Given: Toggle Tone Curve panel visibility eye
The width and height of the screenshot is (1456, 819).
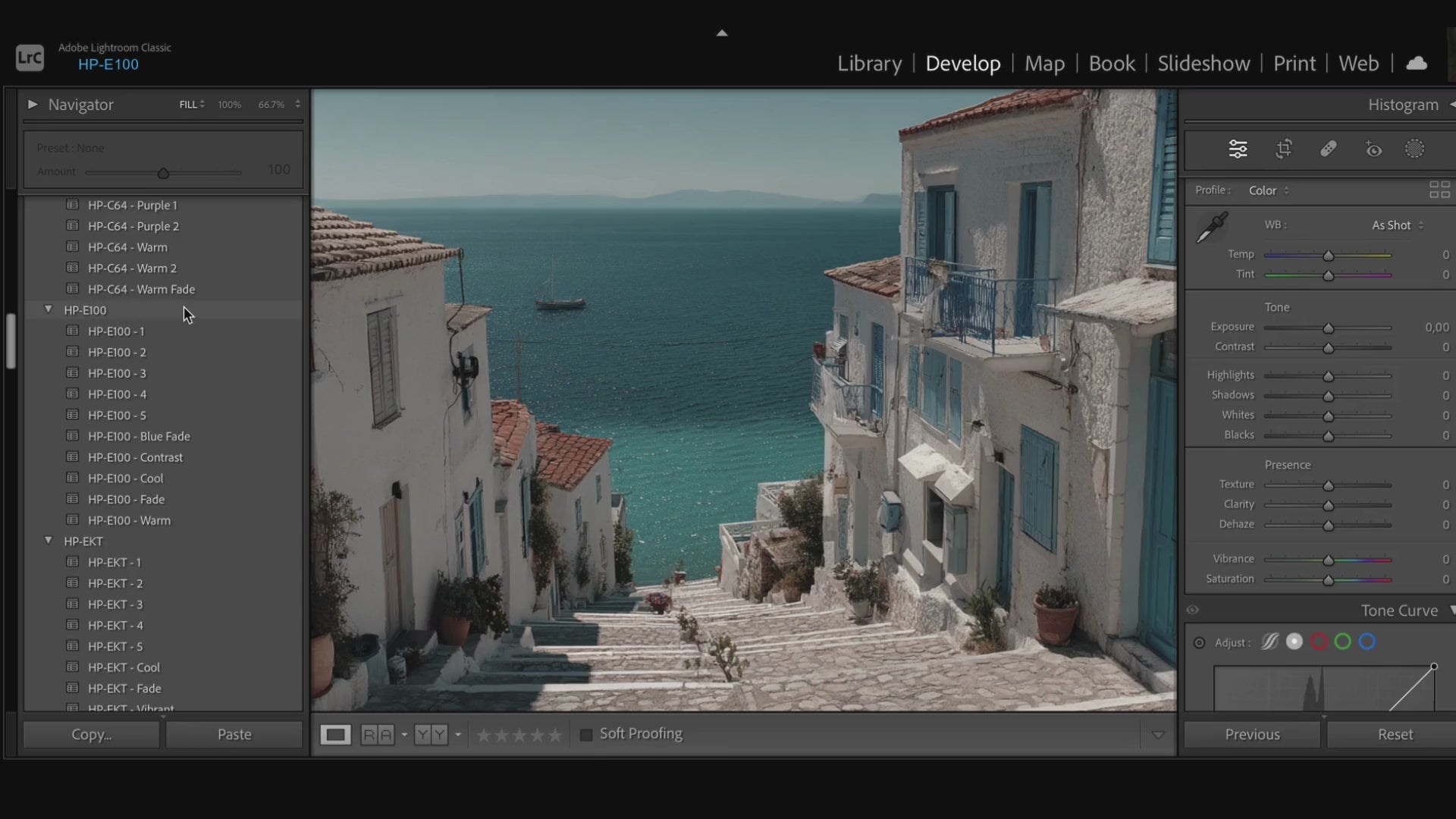Looking at the screenshot, I should tap(1193, 610).
